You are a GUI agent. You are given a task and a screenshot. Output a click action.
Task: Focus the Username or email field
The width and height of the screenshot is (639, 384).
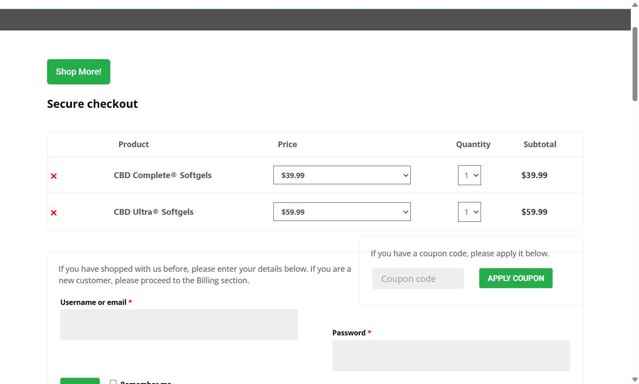(x=179, y=324)
